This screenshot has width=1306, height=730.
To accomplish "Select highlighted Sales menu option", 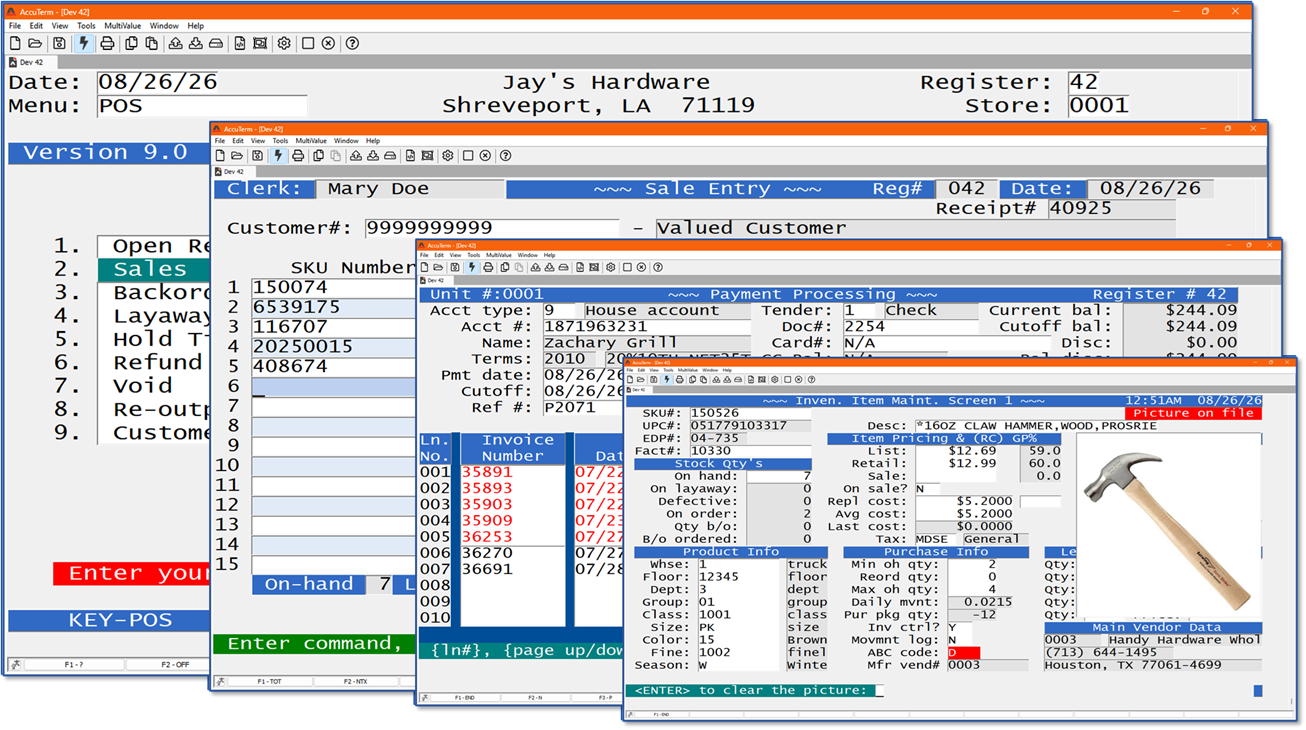I will click(154, 269).
